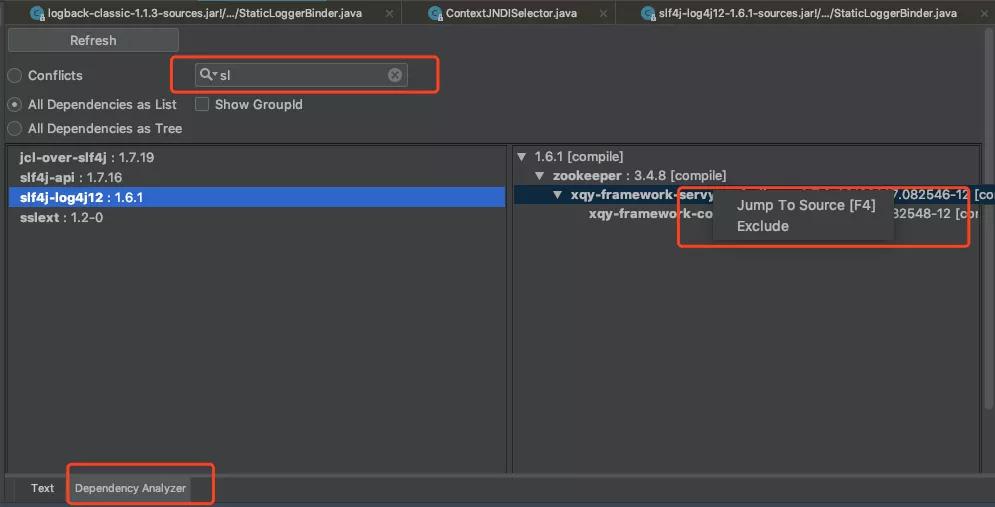Select All Dependencies as List option
Screen dimensions: 995x507
point(15,105)
